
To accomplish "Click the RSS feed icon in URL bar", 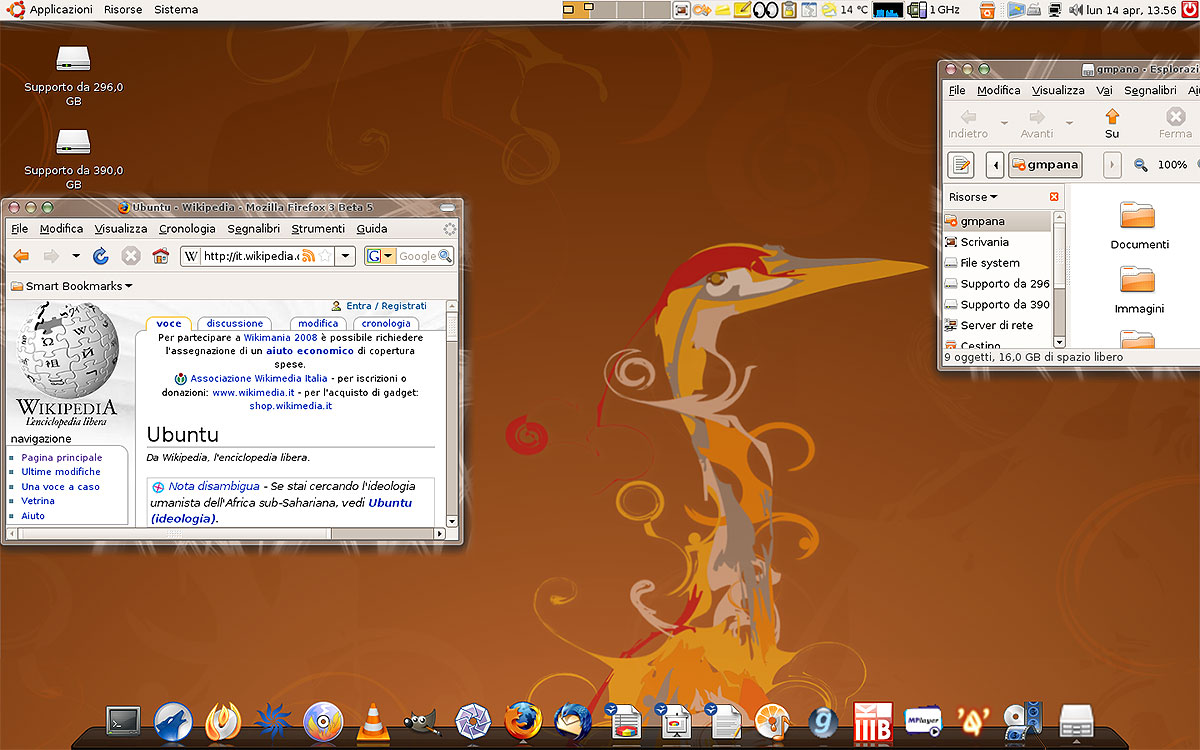I will [308, 256].
